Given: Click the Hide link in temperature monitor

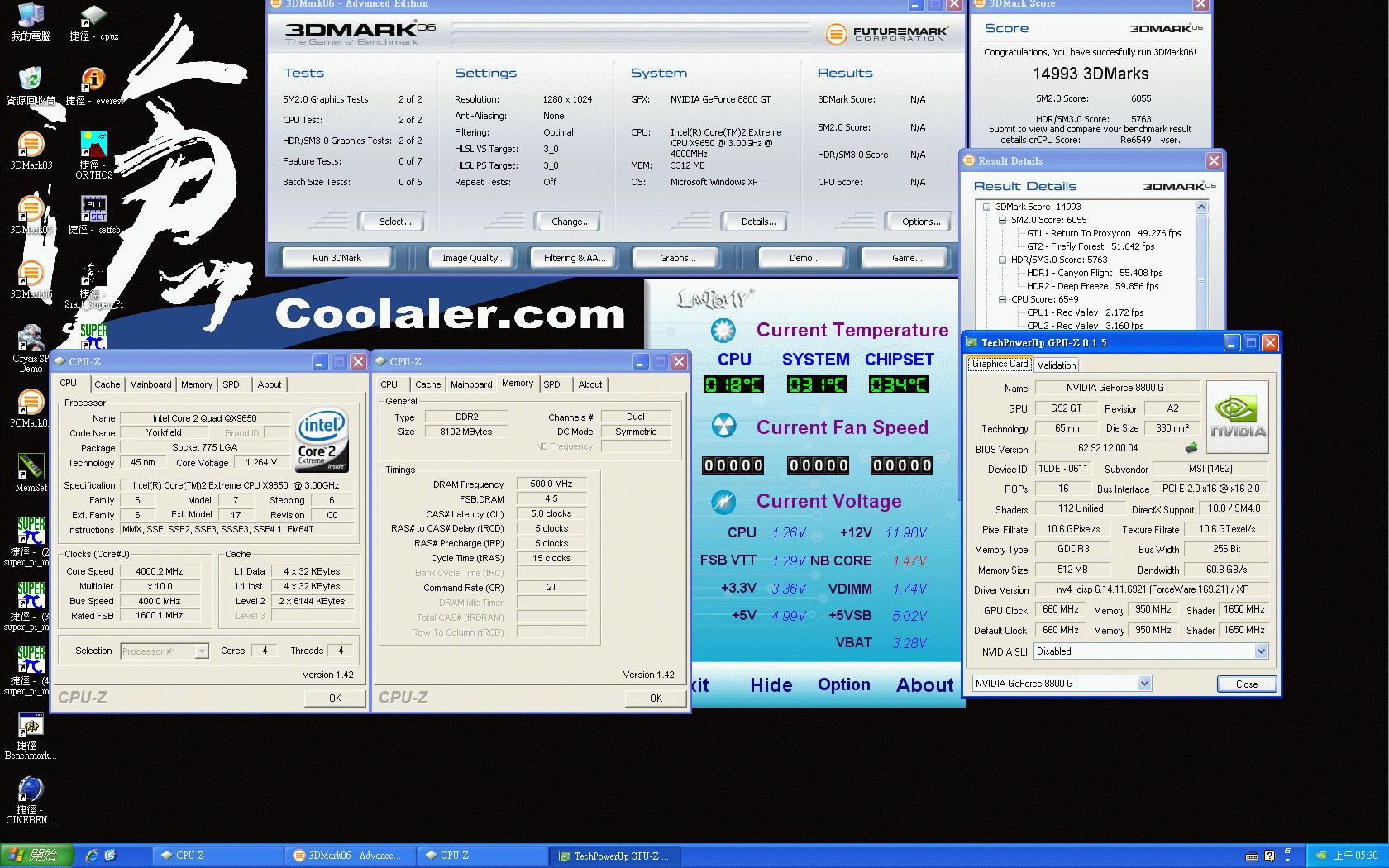Looking at the screenshot, I should 771,685.
